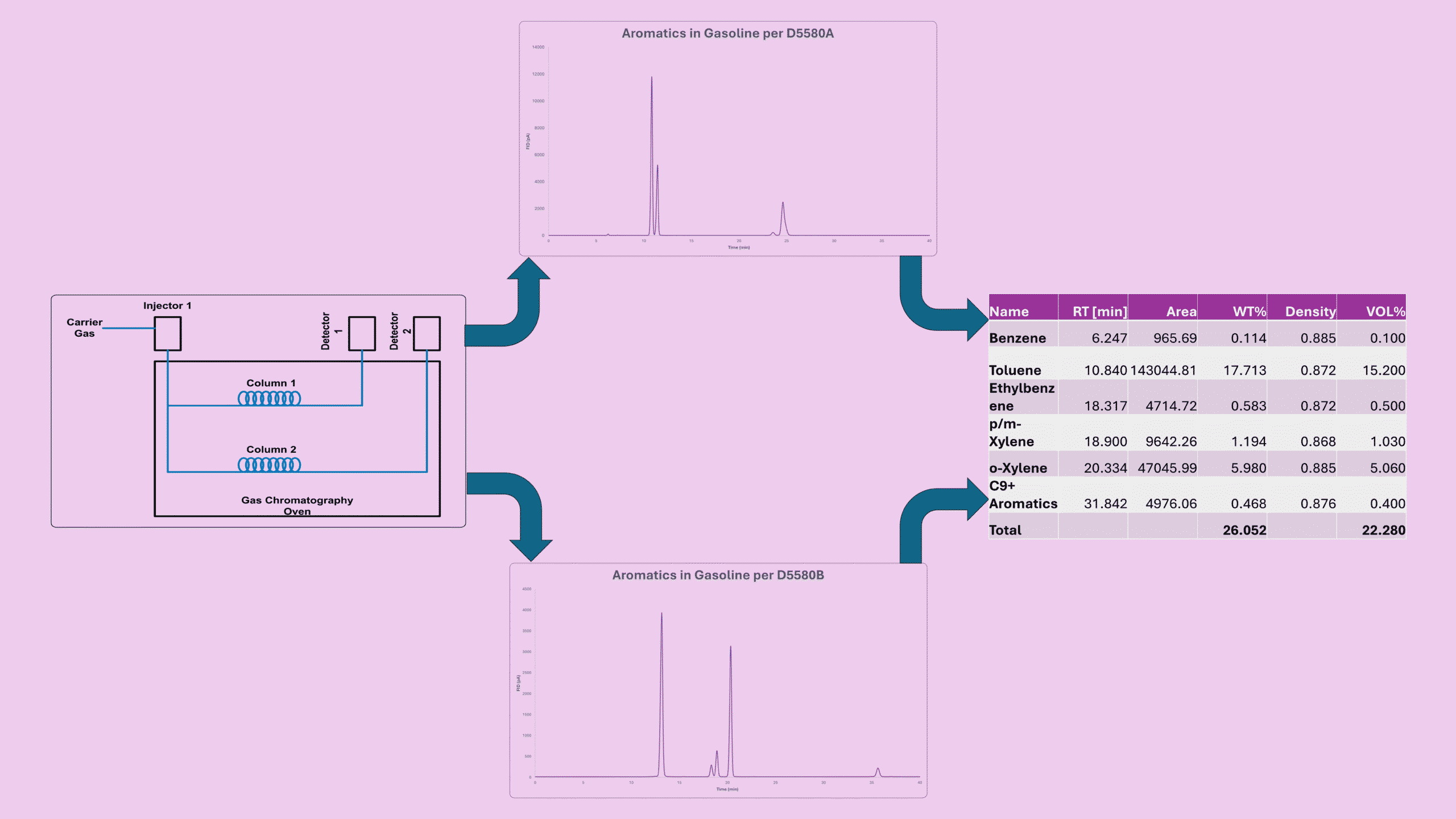This screenshot has height=819, width=1456.
Task: Select the Benzene row in the results table
Action: click(1018, 338)
